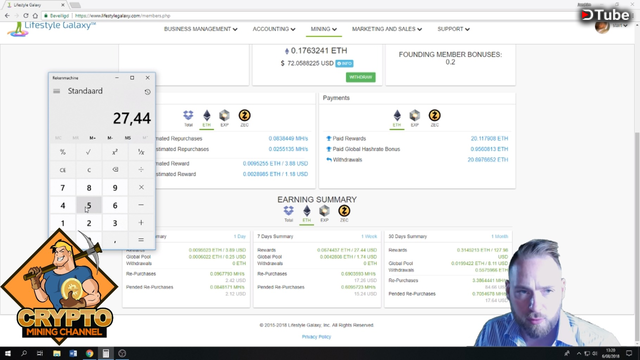Click calculator digit 2
640x360 pixels.
coord(89,223)
